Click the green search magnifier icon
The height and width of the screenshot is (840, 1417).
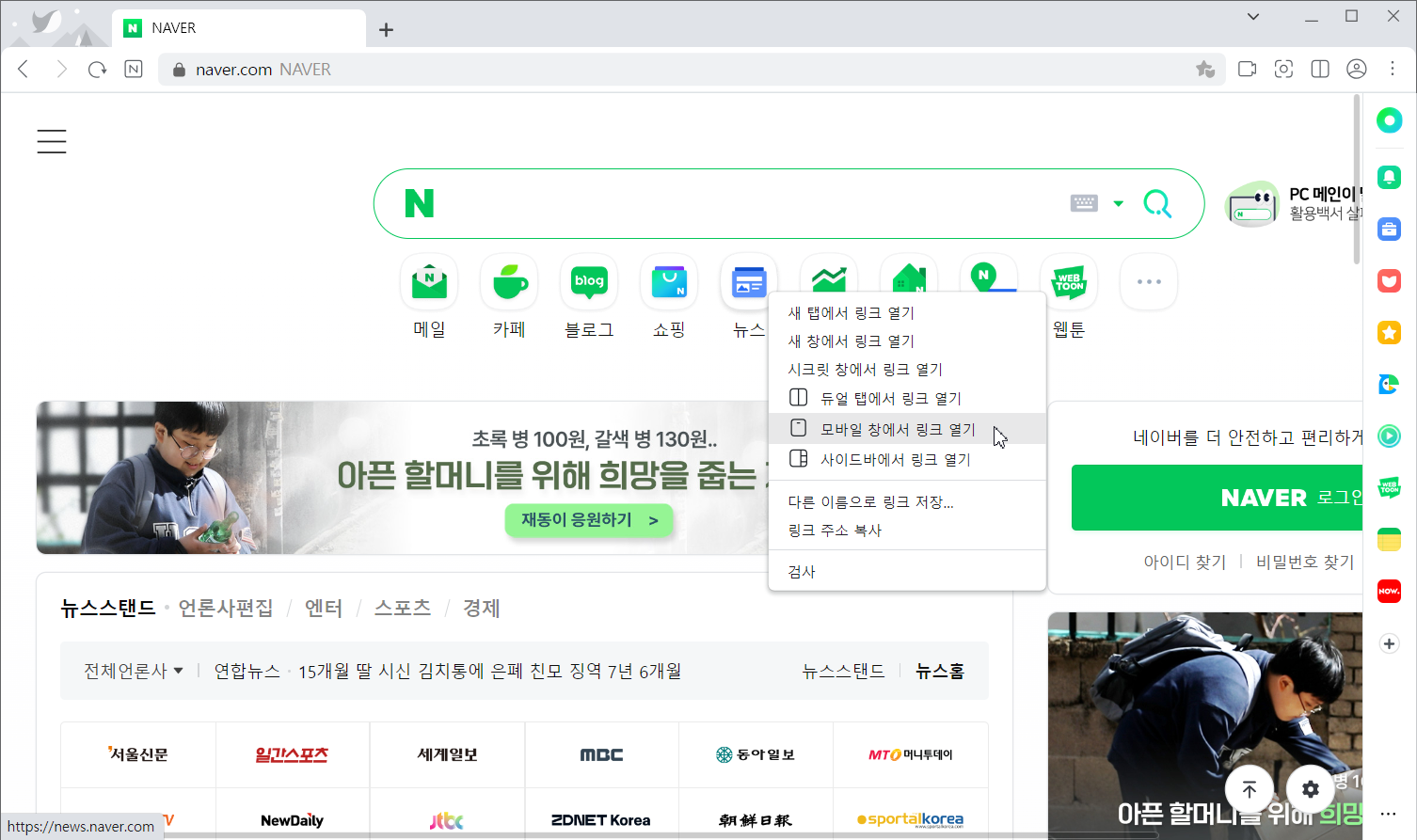(1157, 203)
